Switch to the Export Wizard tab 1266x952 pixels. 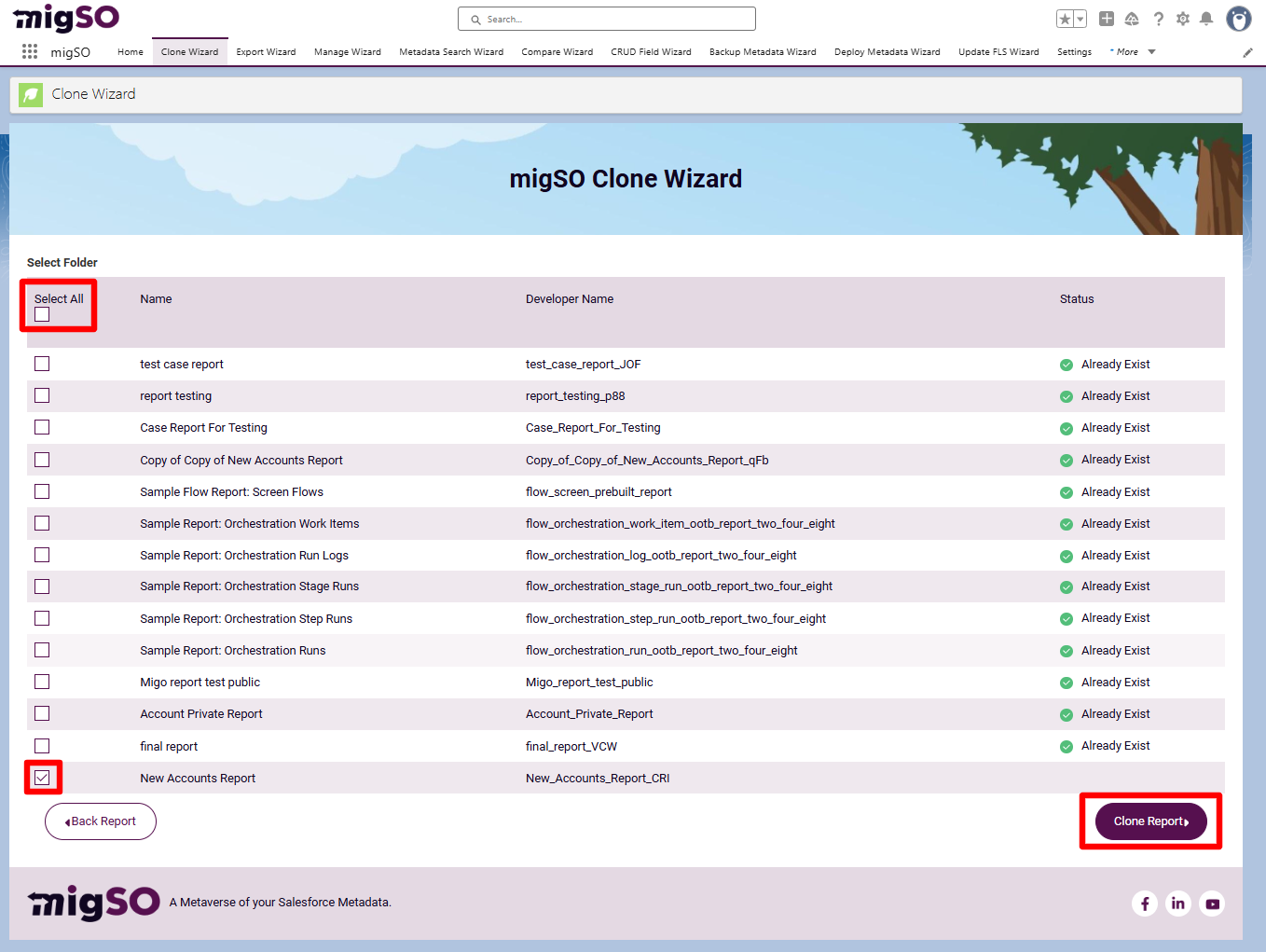coord(266,52)
